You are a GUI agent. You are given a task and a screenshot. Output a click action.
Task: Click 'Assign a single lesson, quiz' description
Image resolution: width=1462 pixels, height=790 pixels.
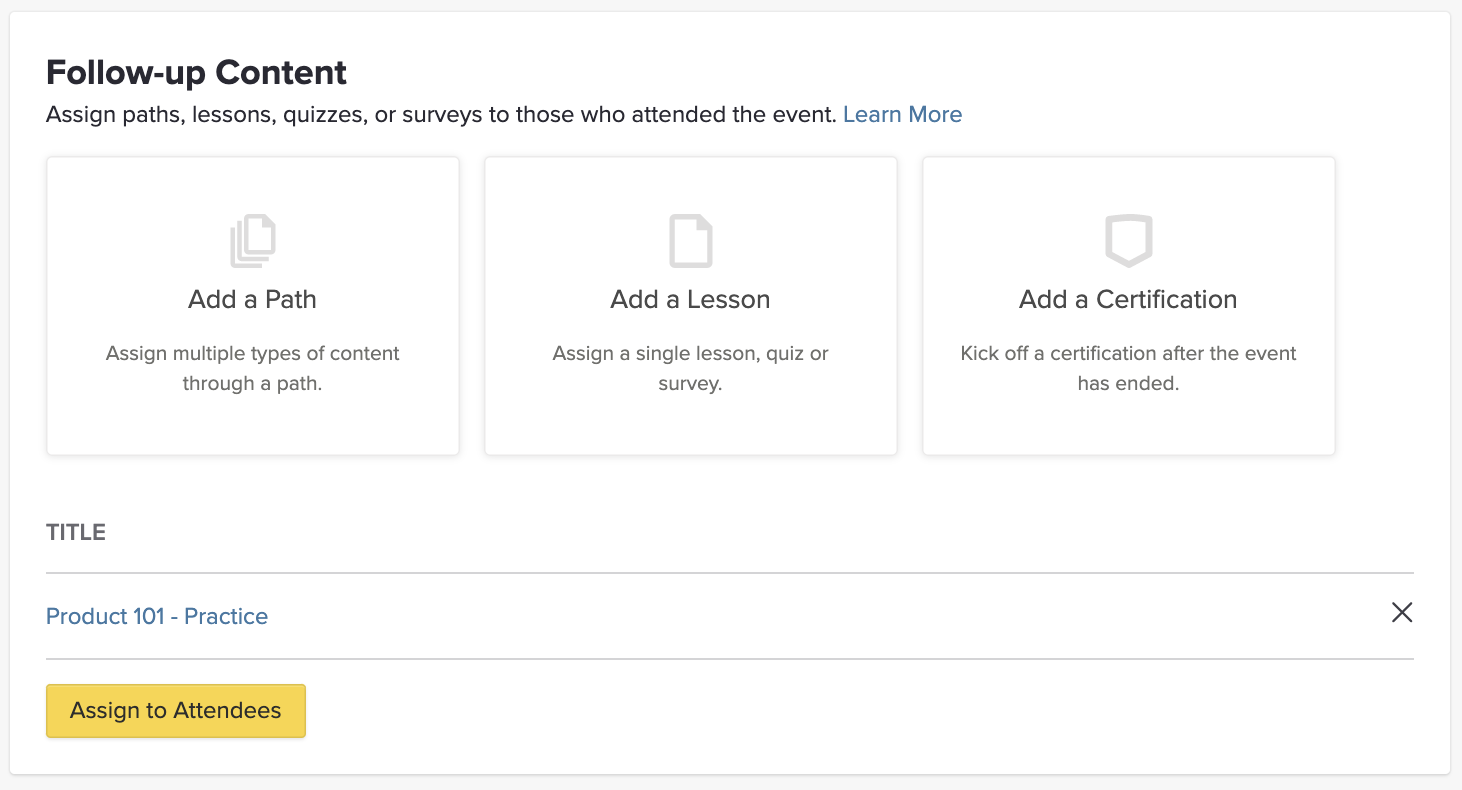[691, 368]
